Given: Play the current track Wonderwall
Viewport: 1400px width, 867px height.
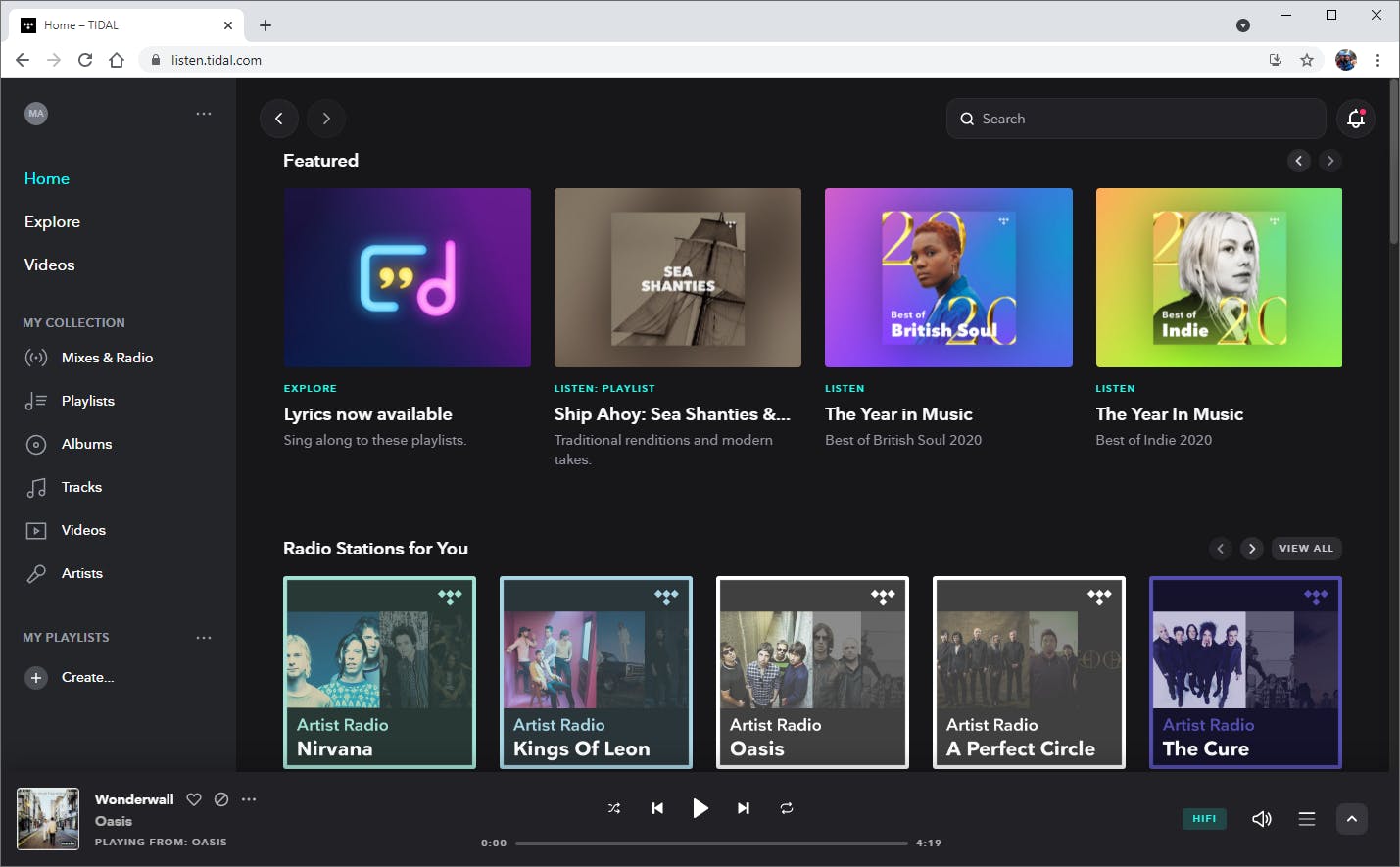Looking at the screenshot, I should pos(700,808).
